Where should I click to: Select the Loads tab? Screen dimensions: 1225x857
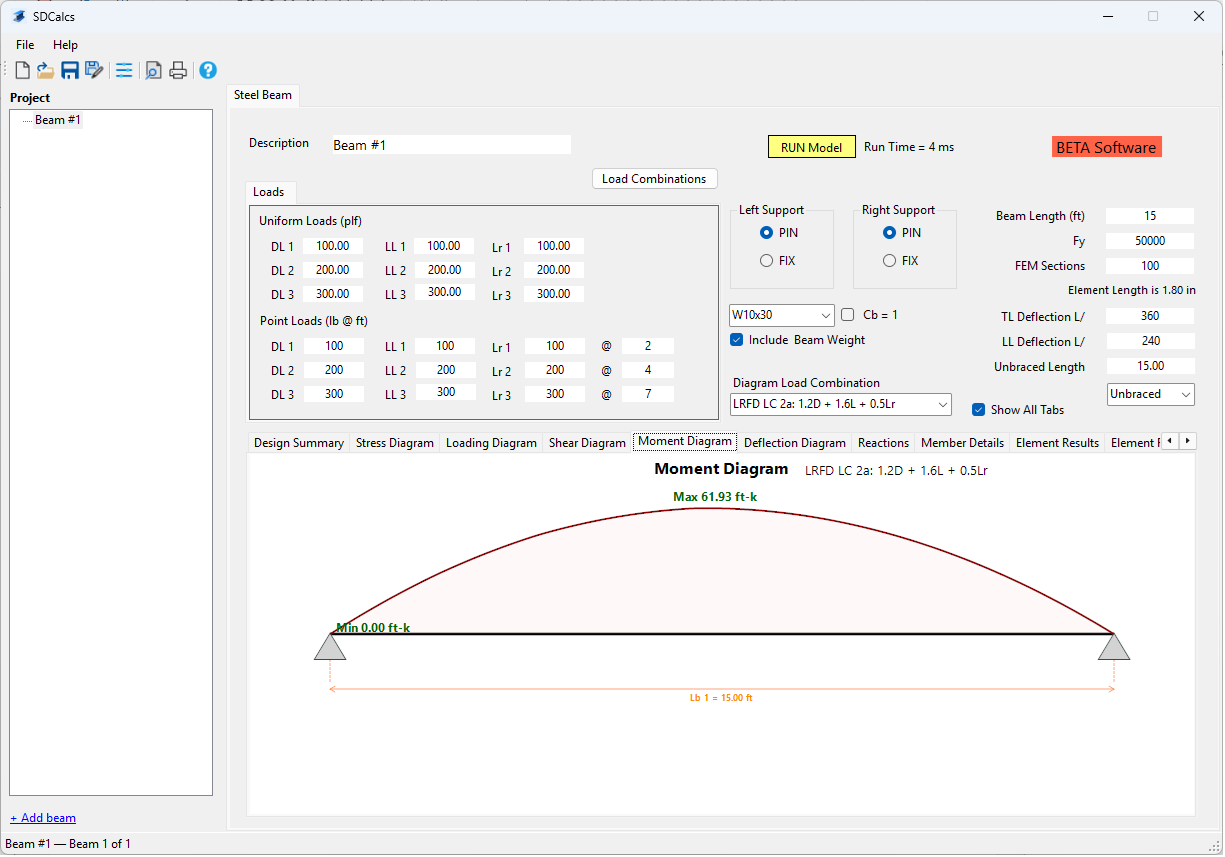click(x=268, y=192)
